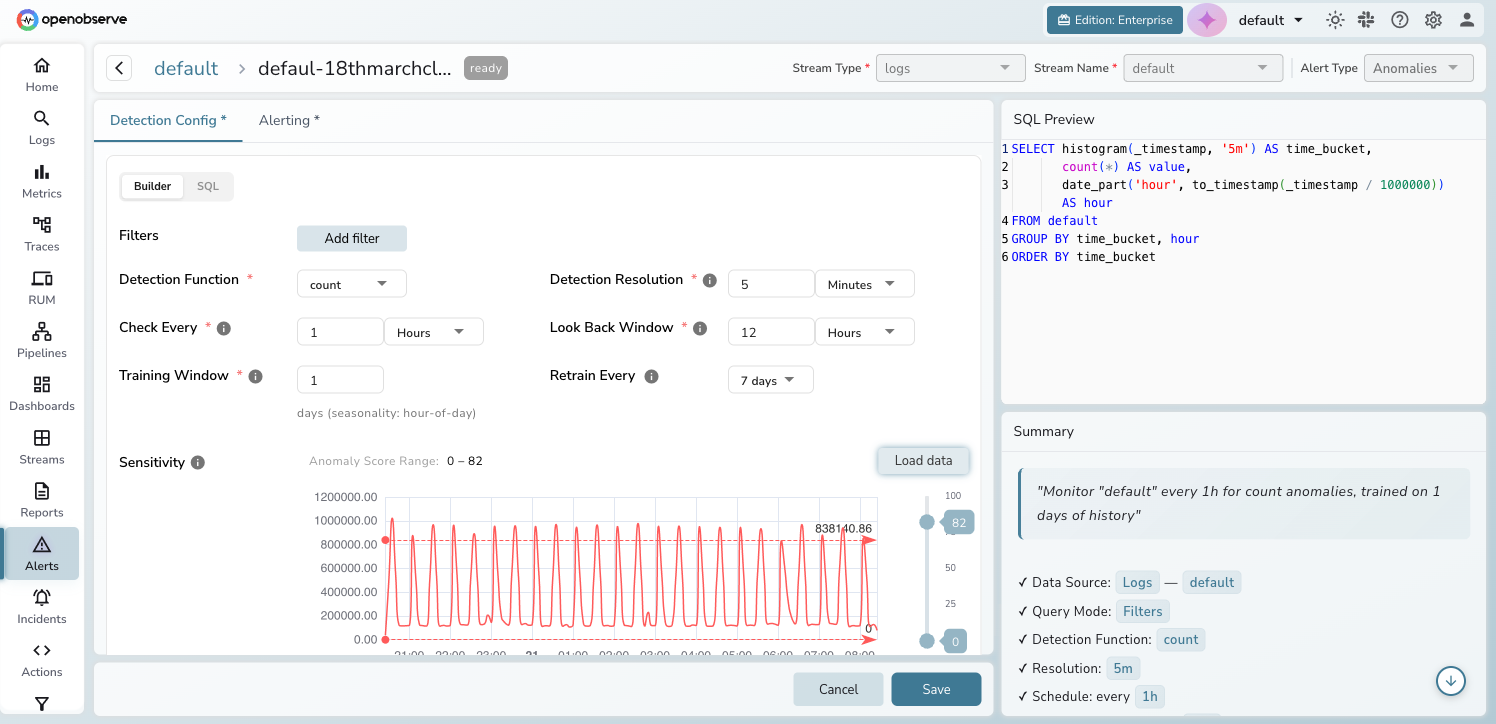Navigate to Metrics via sidebar icon

click(41, 180)
